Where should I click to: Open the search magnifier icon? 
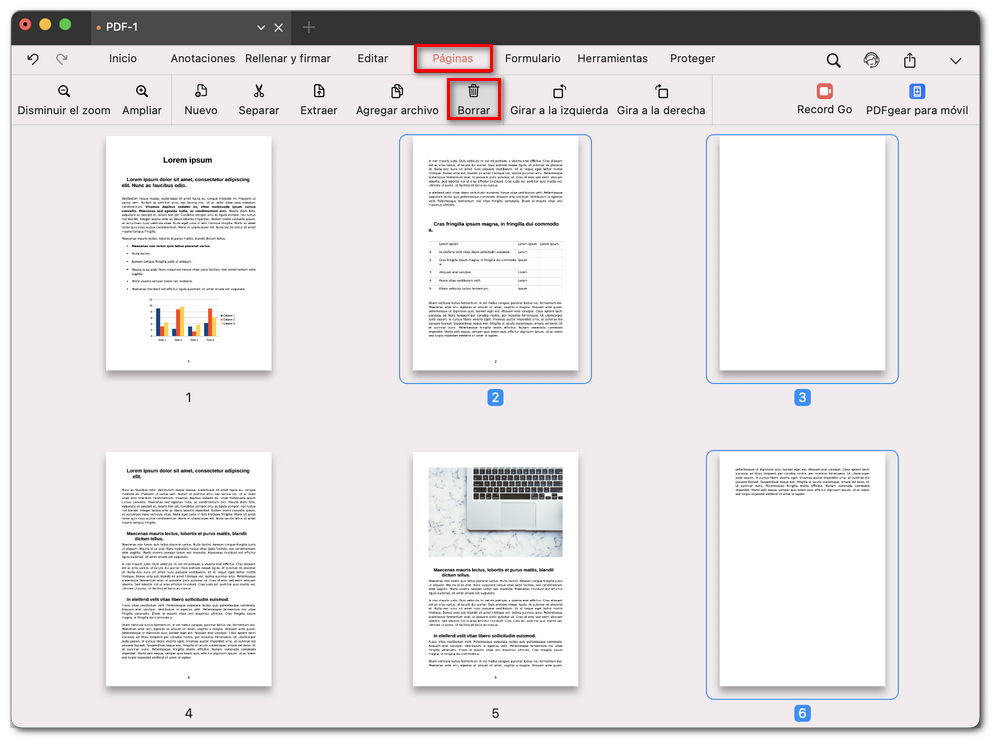[833, 60]
